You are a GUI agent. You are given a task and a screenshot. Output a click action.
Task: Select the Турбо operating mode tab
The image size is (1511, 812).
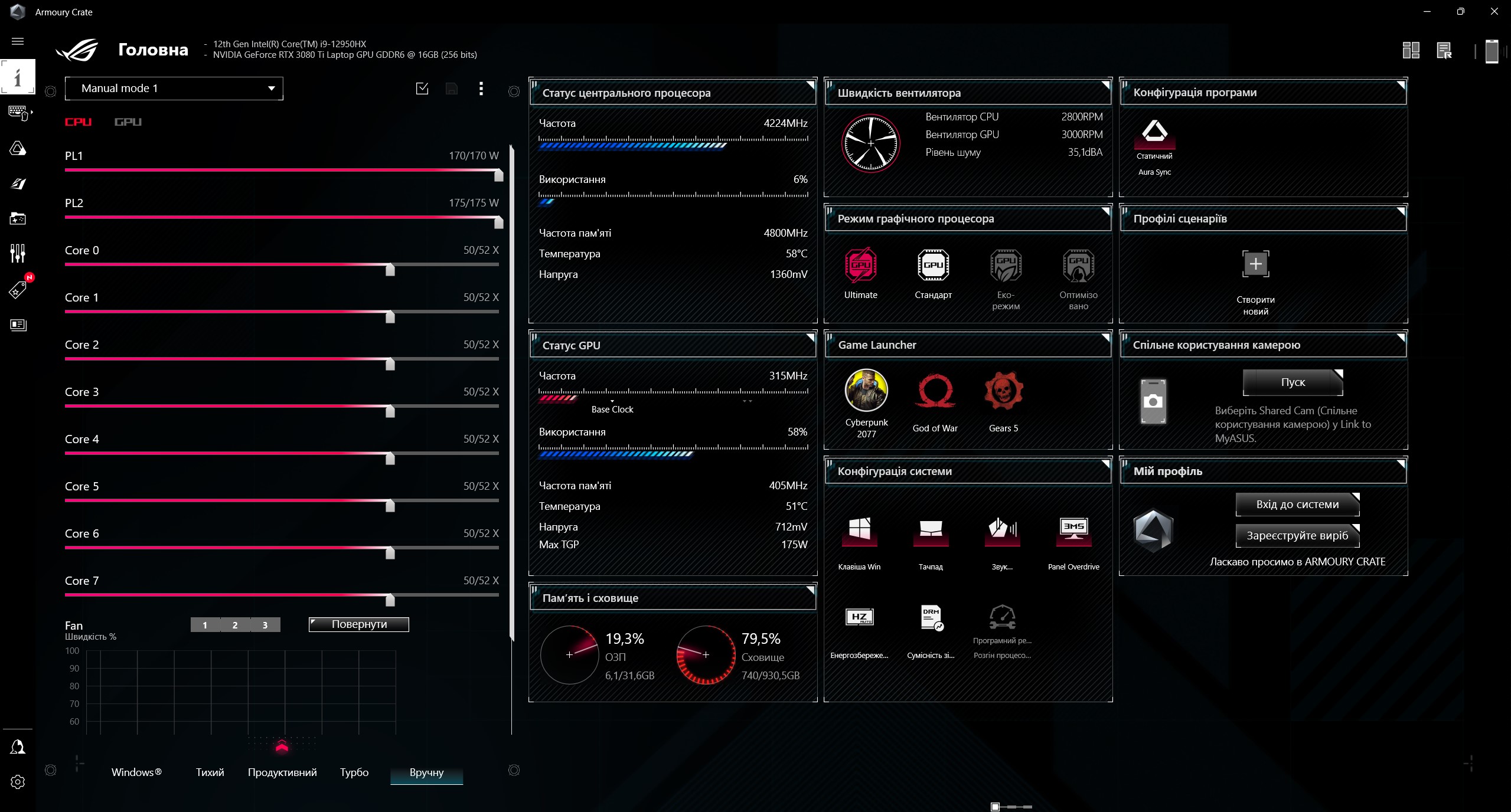pyautogui.click(x=354, y=772)
